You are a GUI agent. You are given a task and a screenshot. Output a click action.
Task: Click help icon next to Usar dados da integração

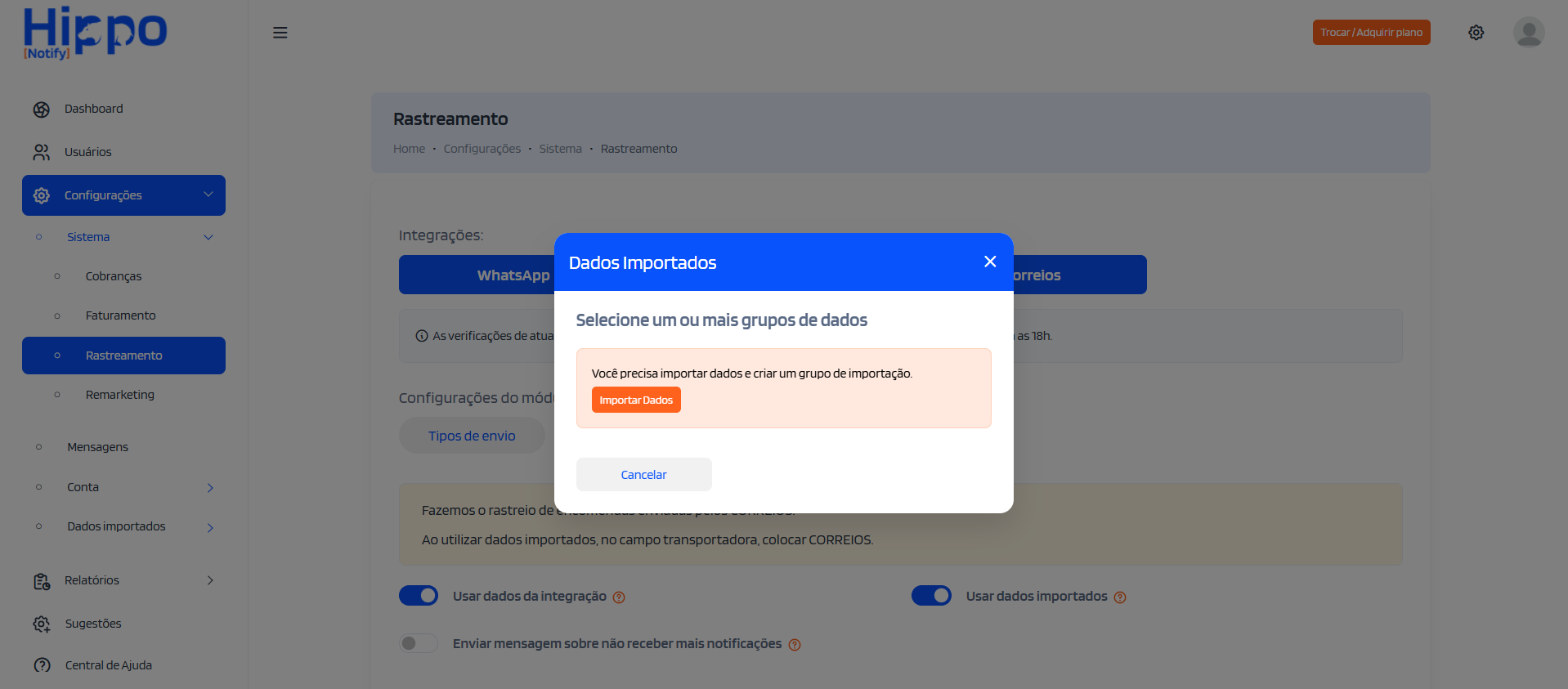[619, 597]
